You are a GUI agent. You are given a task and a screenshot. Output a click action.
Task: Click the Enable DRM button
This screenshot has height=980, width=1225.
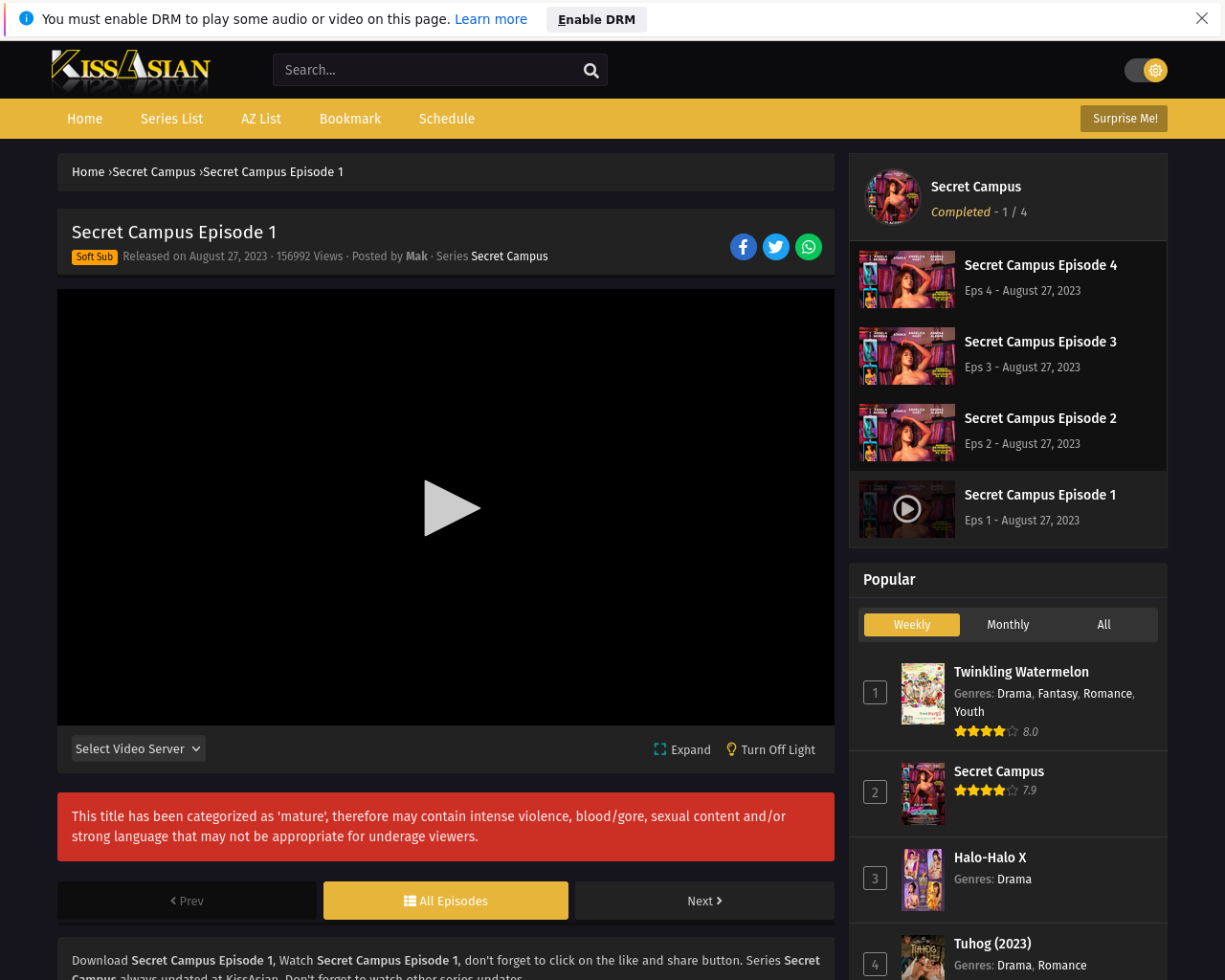click(596, 19)
